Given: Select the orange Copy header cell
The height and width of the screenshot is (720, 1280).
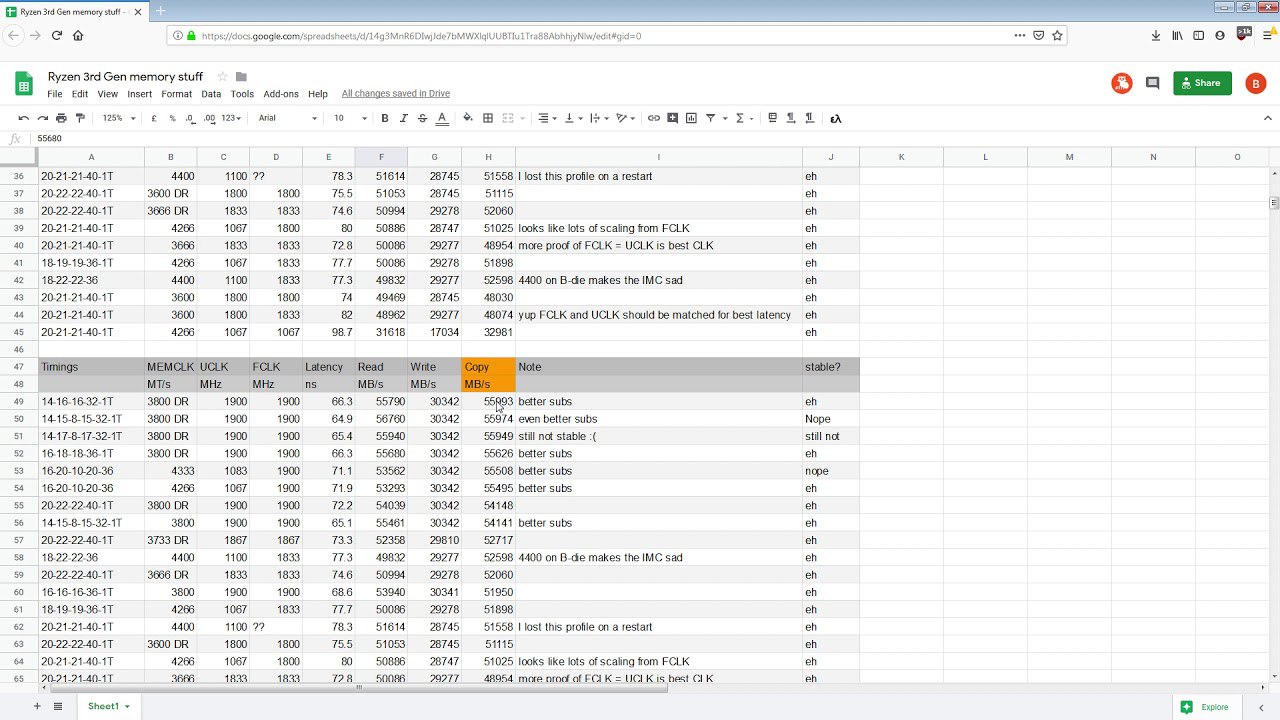Looking at the screenshot, I should (488, 367).
